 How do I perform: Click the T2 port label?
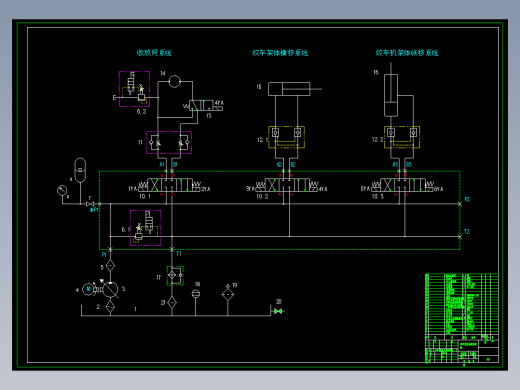[467, 232]
